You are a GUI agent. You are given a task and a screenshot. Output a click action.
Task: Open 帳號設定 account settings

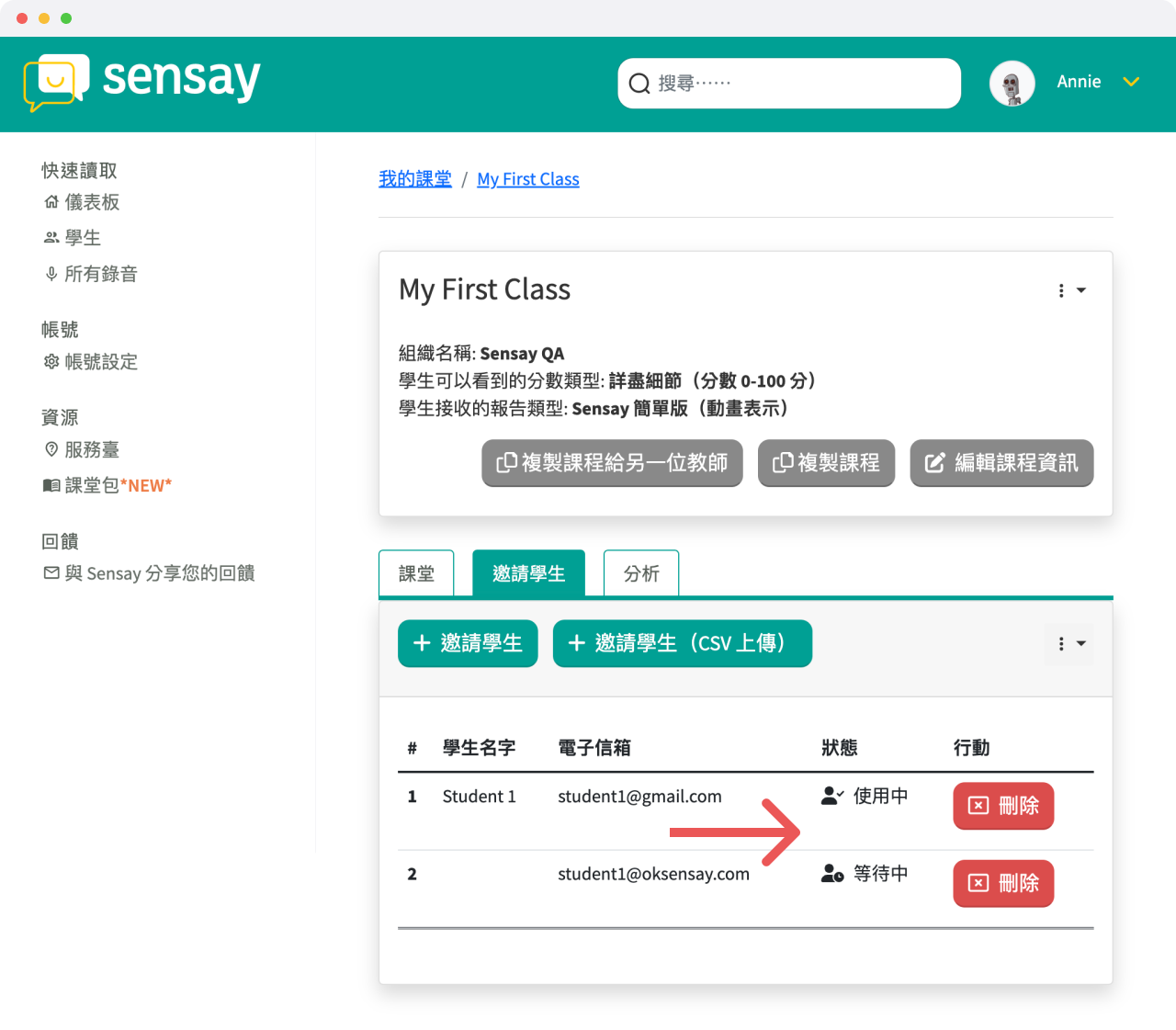(x=91, y=362)
